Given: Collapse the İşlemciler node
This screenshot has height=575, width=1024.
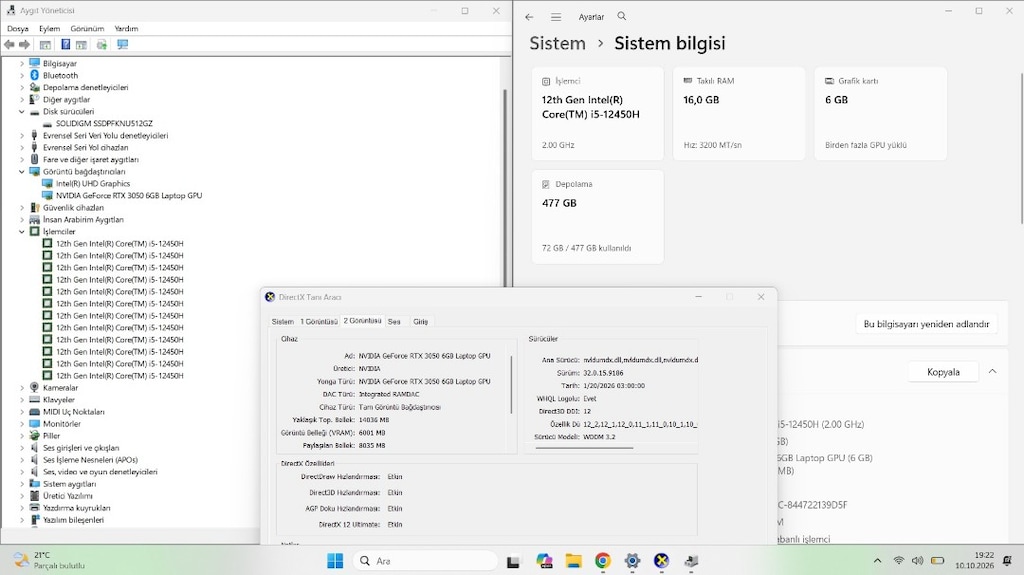Looking at the screenshot, I should point(22,232).
